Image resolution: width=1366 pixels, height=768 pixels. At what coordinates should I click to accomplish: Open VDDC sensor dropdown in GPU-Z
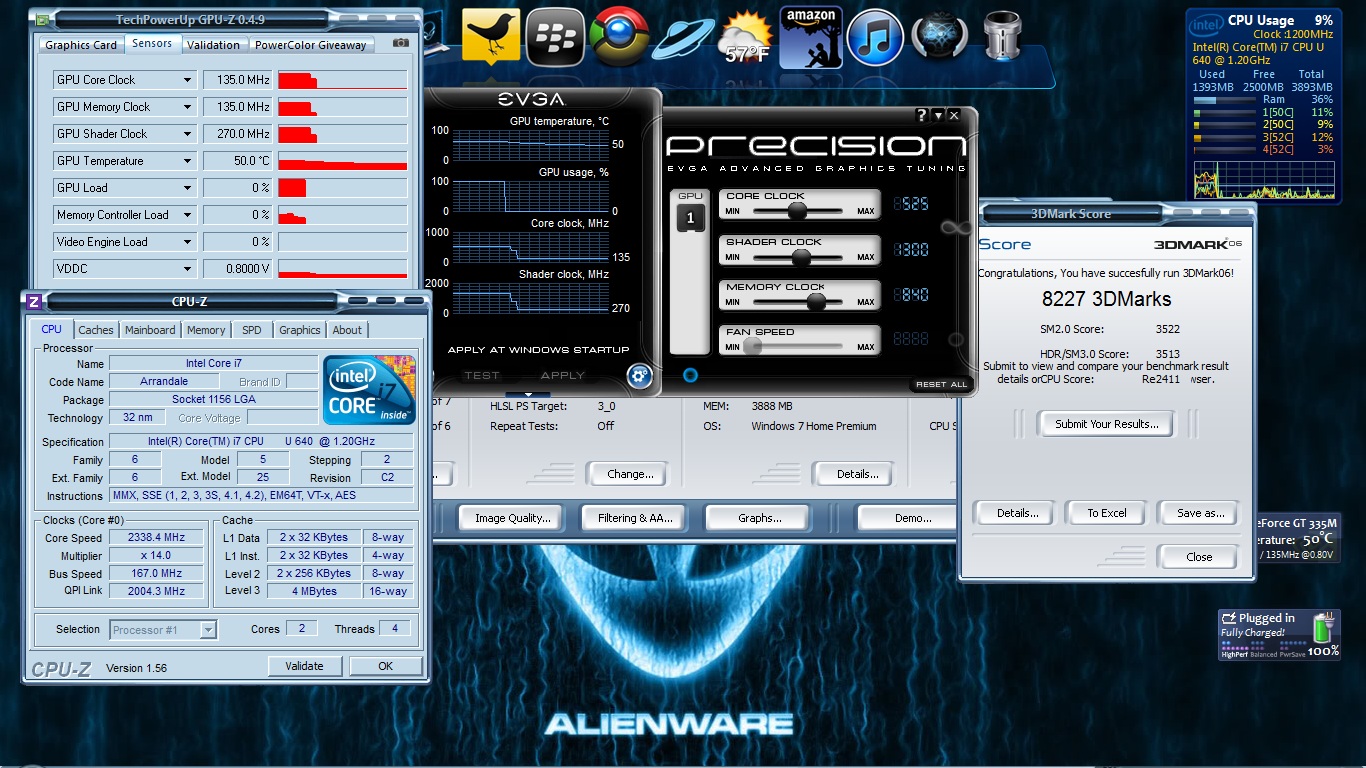pos(187,269)
